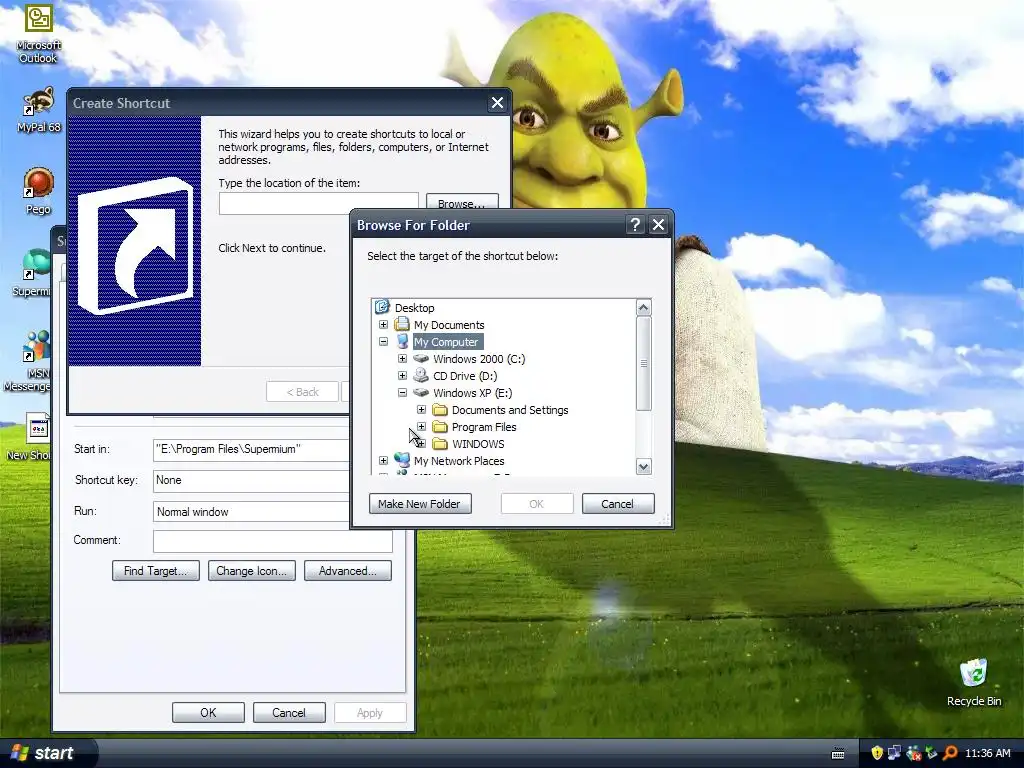Click the folder tree scroll down arrow

[643, 466]
